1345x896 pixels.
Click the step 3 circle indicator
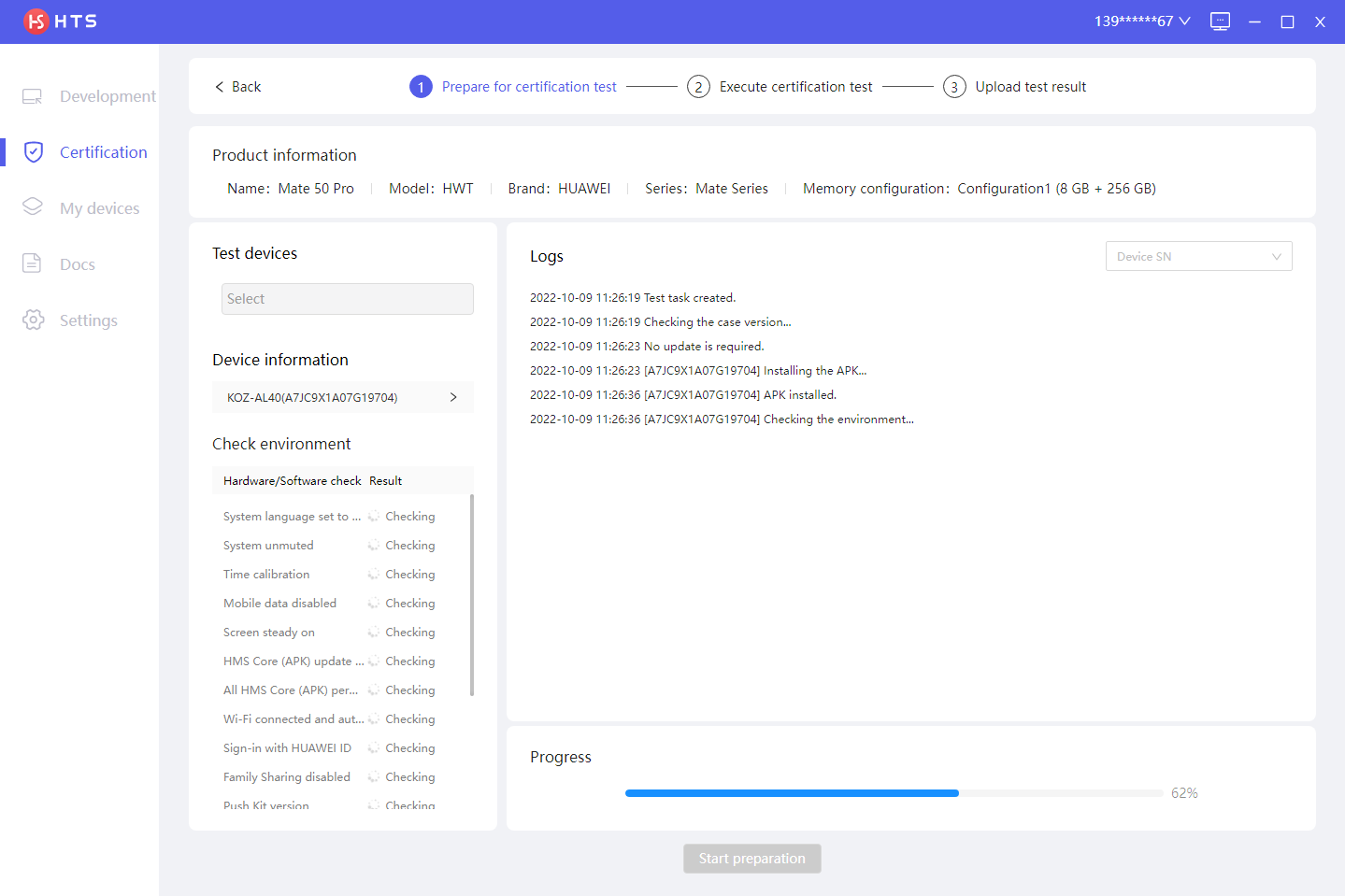954,87
